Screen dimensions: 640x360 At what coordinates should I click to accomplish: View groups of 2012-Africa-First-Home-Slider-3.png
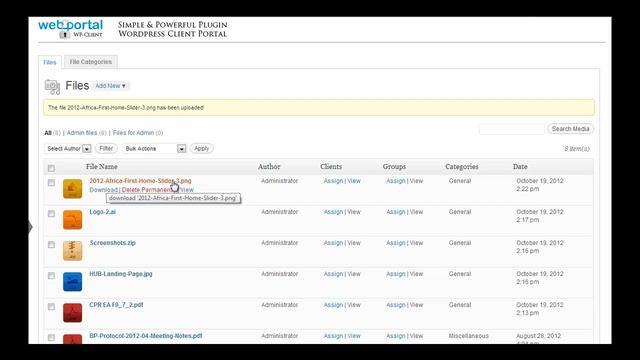pyautogui.click(x=416, y=181)
